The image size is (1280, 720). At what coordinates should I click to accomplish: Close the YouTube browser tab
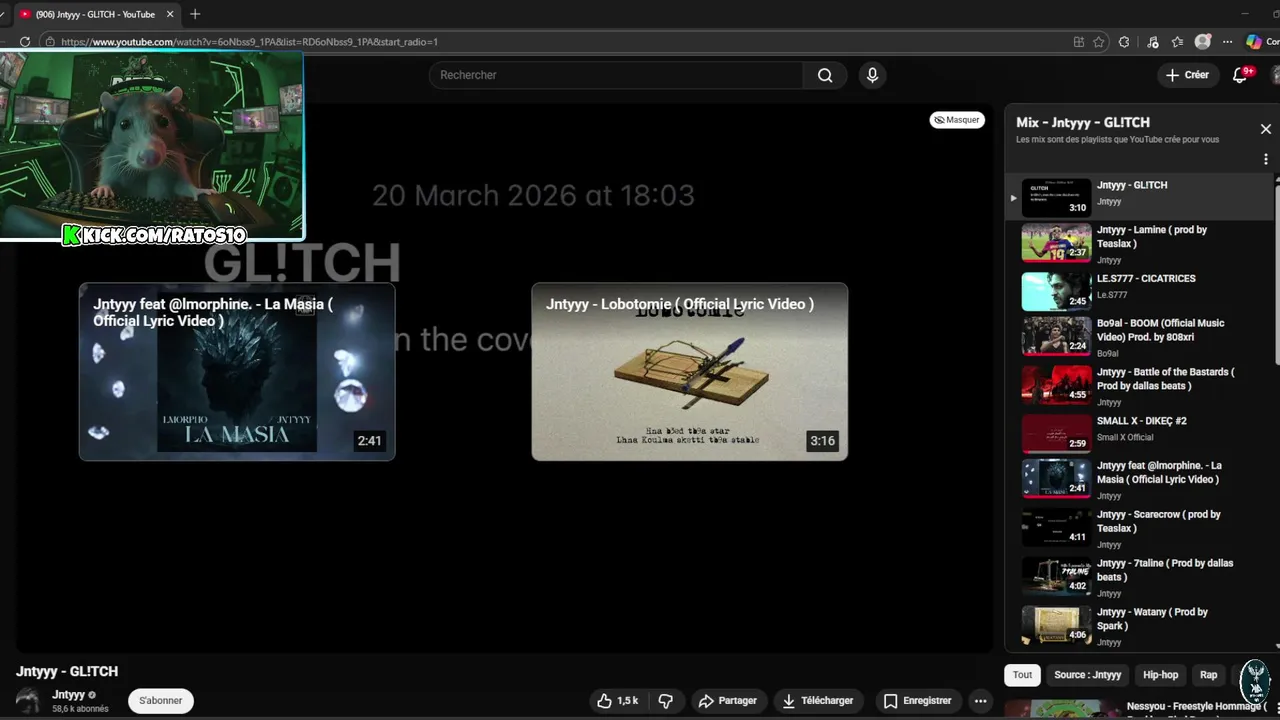[169, 14]
